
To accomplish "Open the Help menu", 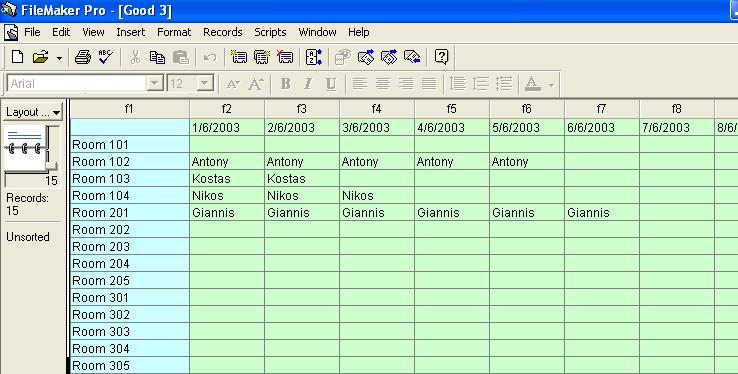I will click(x=359, y=32).
